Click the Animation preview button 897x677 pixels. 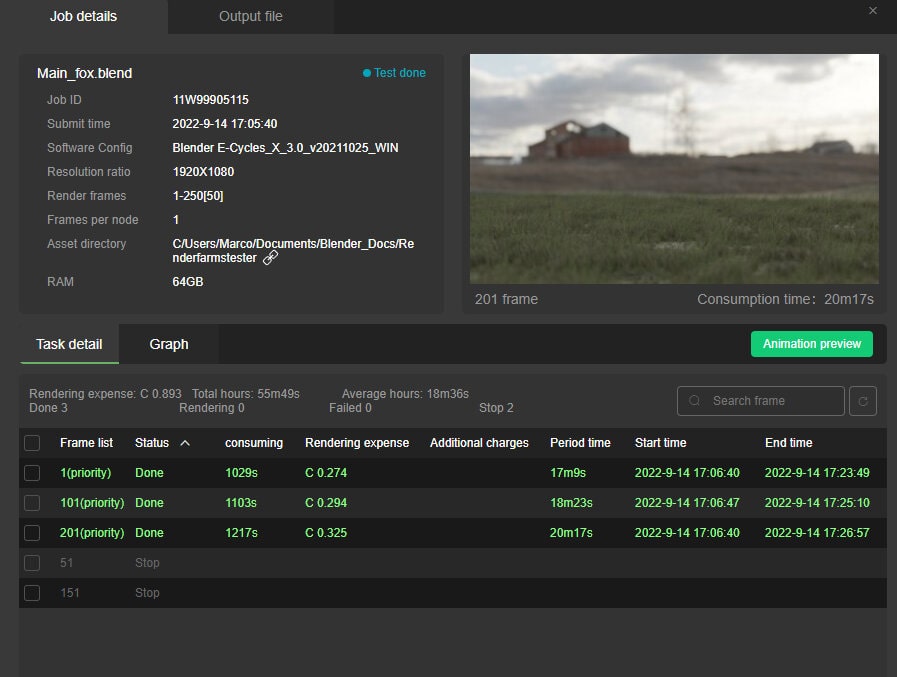coord(811,343)
